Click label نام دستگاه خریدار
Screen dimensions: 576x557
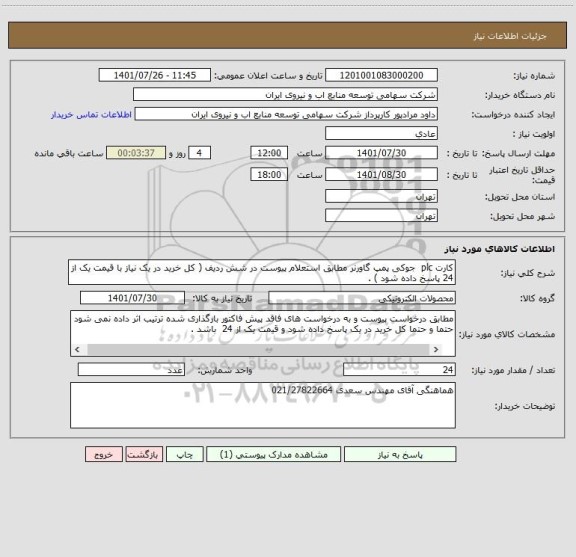[520, 96]
